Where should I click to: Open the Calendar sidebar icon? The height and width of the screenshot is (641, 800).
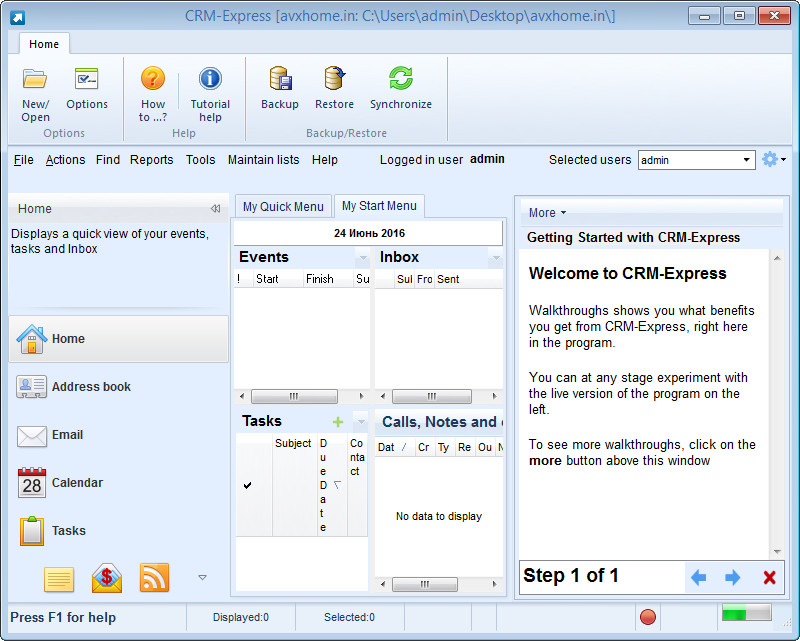[x=32, y=483]
